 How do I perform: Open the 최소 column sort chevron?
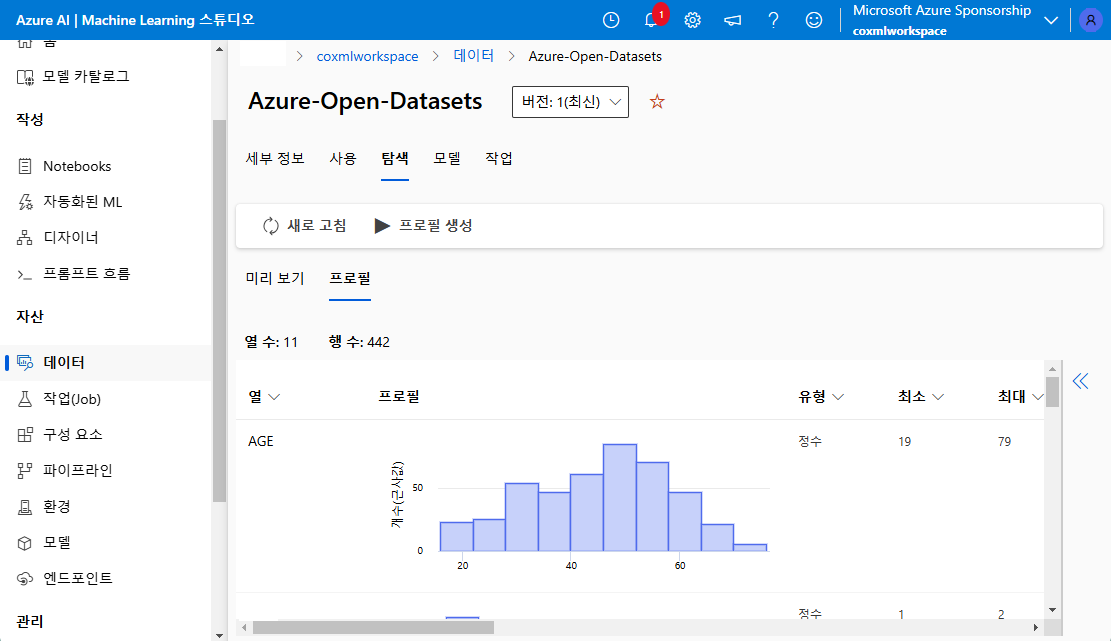click(x=938, y=397)
